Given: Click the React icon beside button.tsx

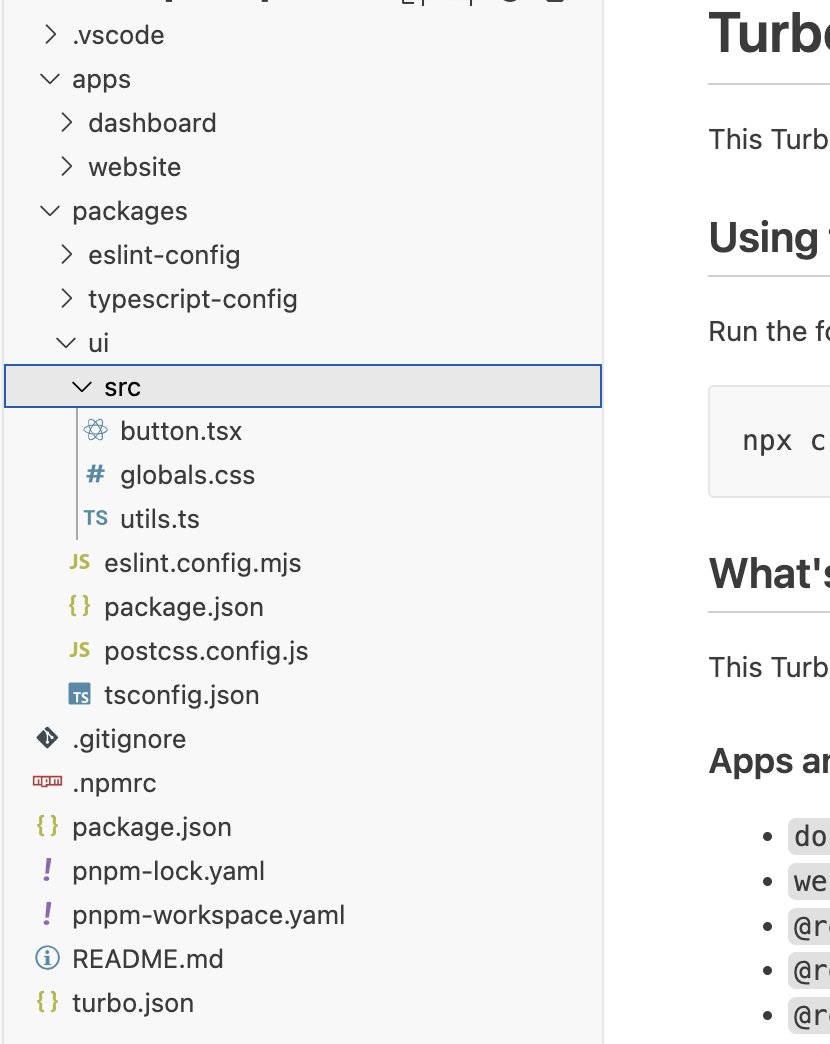Looking at the screenshot, I should [95, 430].
